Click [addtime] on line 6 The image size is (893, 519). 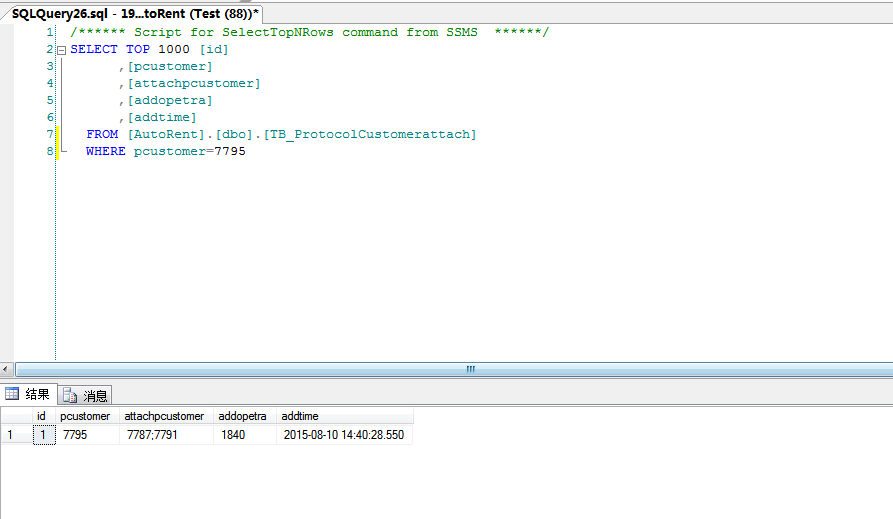click(x=162, y=117)
